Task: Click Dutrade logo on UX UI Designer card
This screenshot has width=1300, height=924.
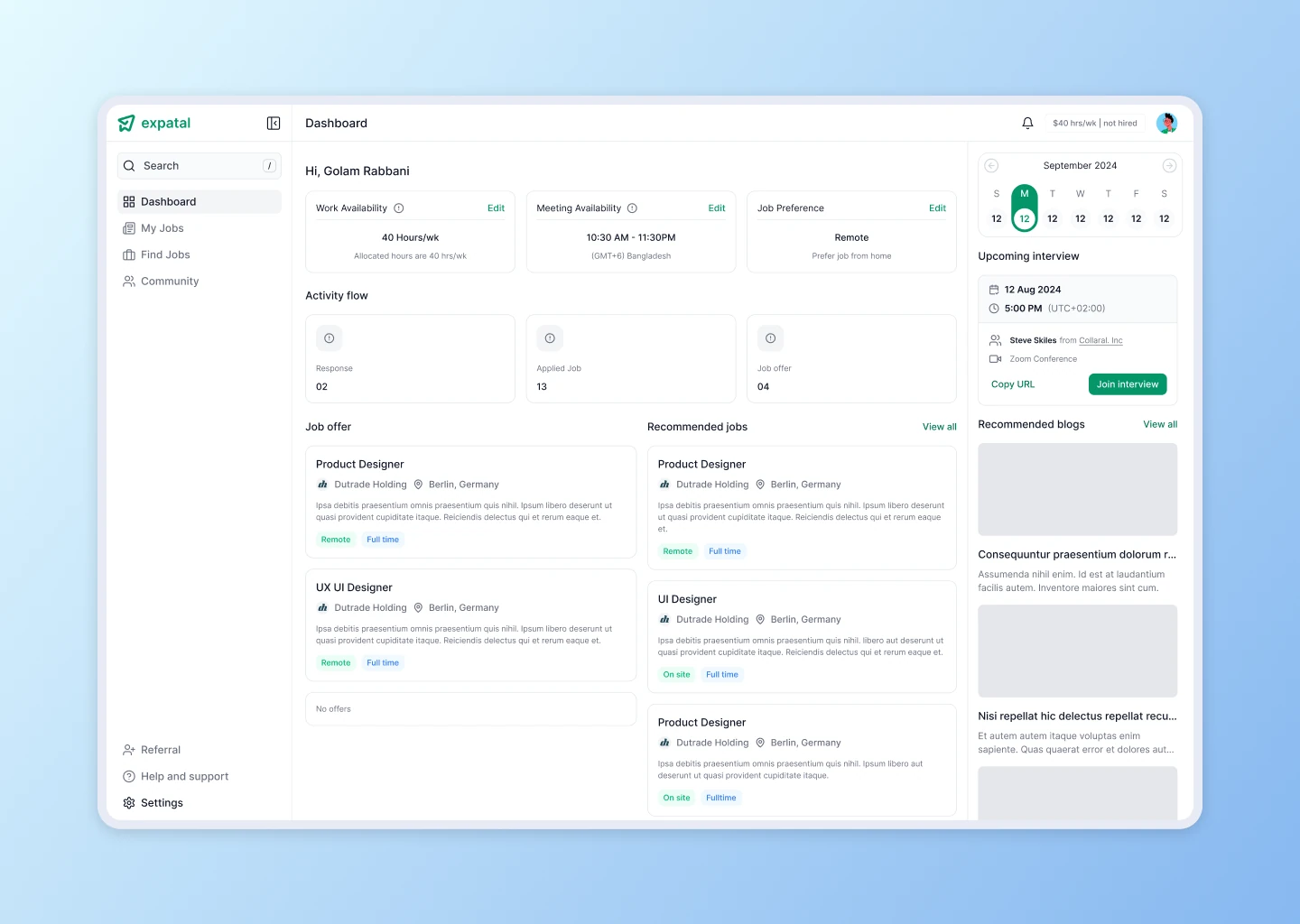Action: pyautogui.click(x=322, y=608)
